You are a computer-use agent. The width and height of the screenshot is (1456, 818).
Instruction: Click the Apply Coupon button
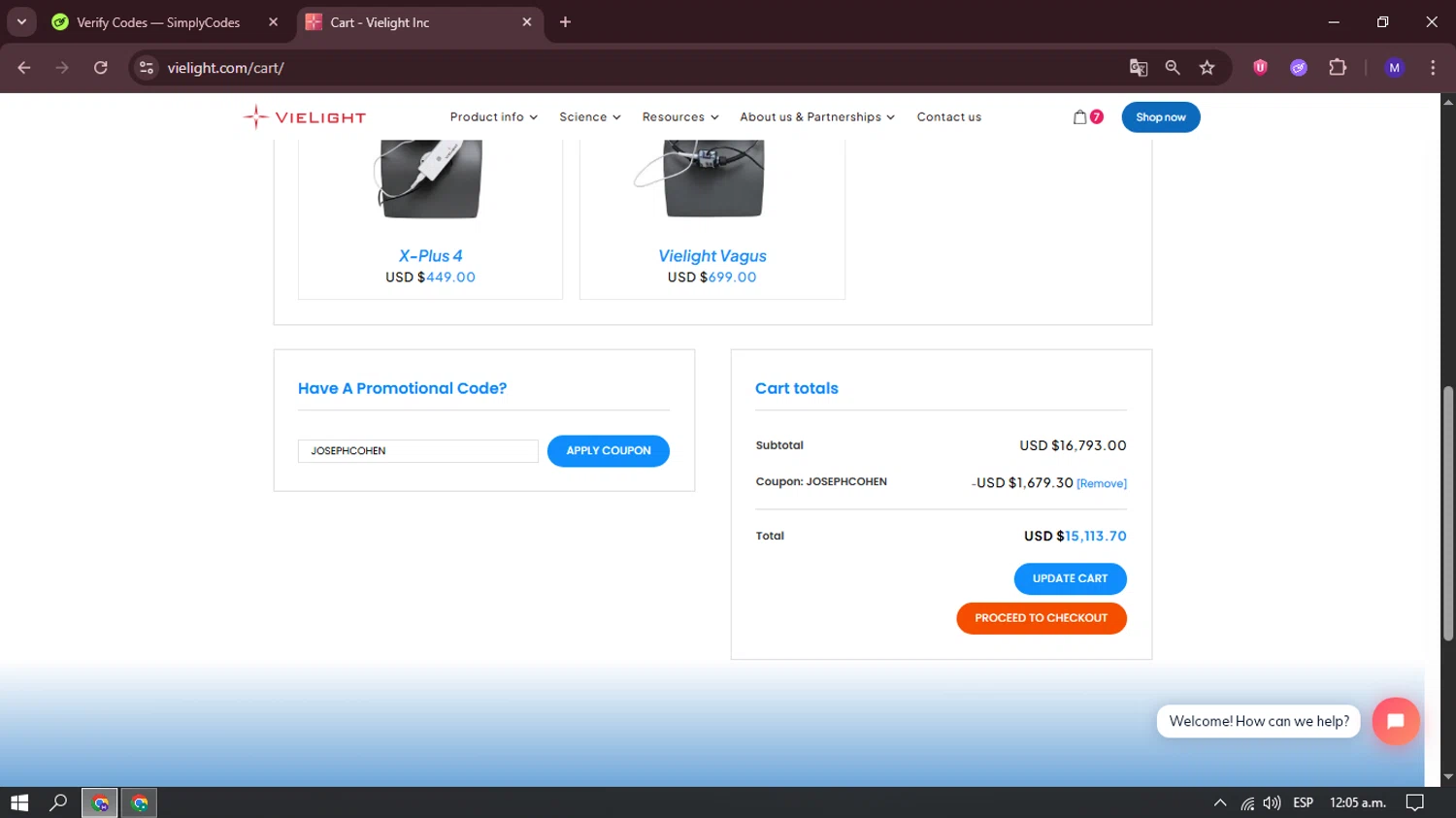[609, 451]
